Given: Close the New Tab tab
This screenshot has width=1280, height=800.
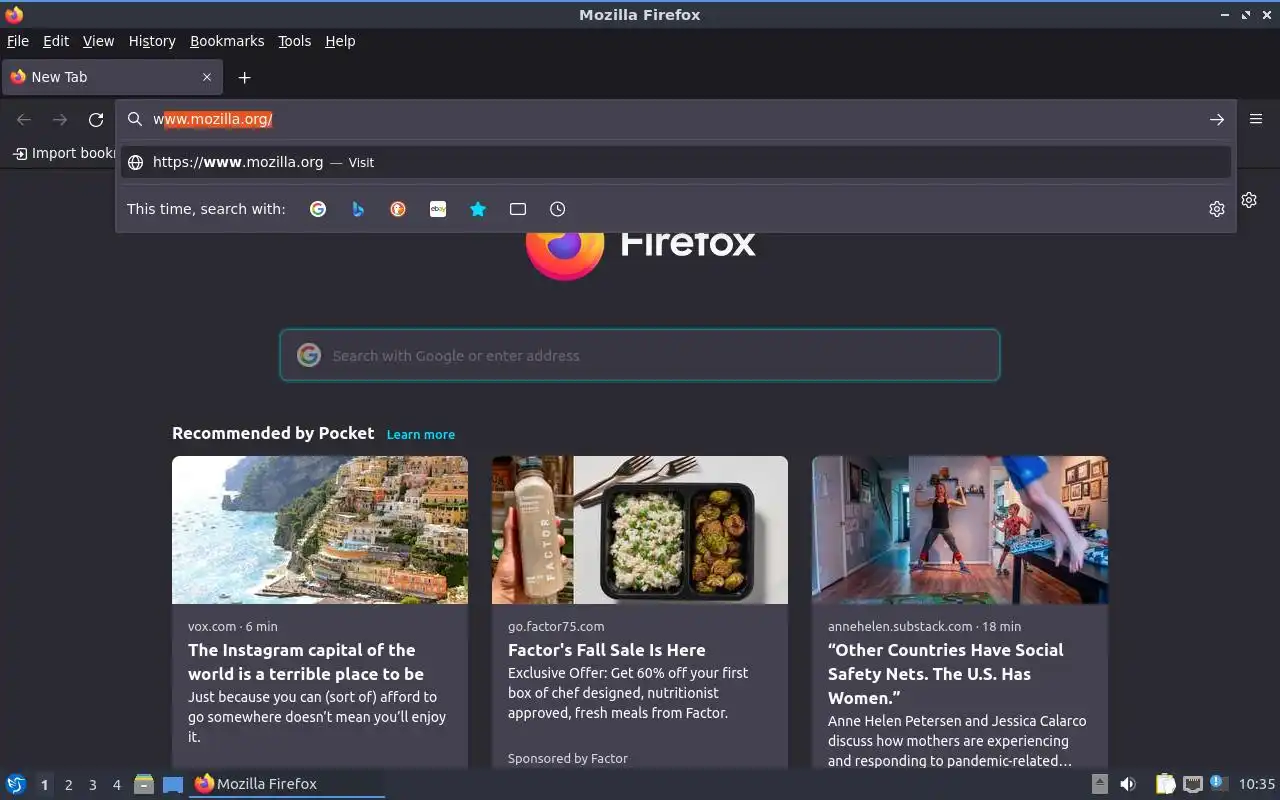Looking at the screenshot, I should (207, 77).
